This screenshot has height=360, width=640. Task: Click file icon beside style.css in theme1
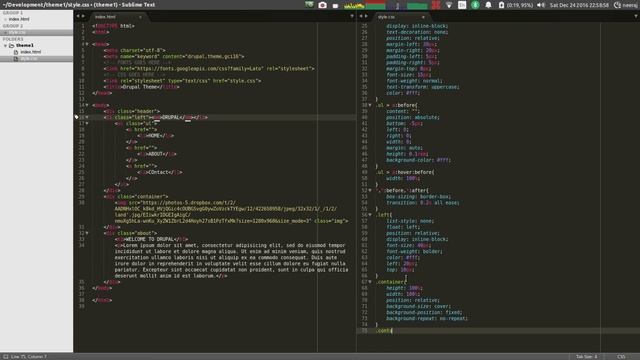(16, 59)
